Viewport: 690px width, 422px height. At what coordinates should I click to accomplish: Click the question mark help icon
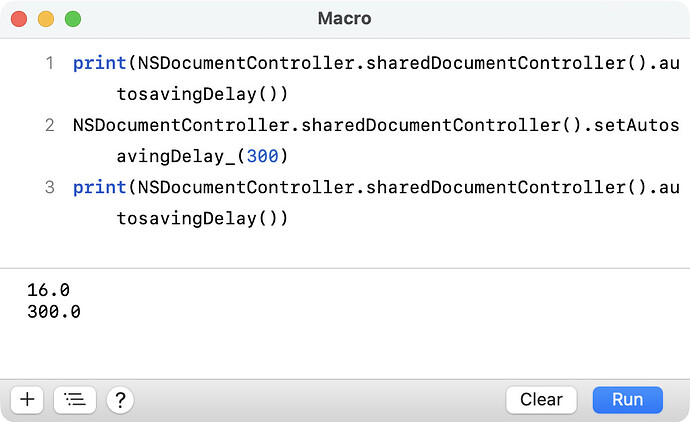click(x=120, y=400)
